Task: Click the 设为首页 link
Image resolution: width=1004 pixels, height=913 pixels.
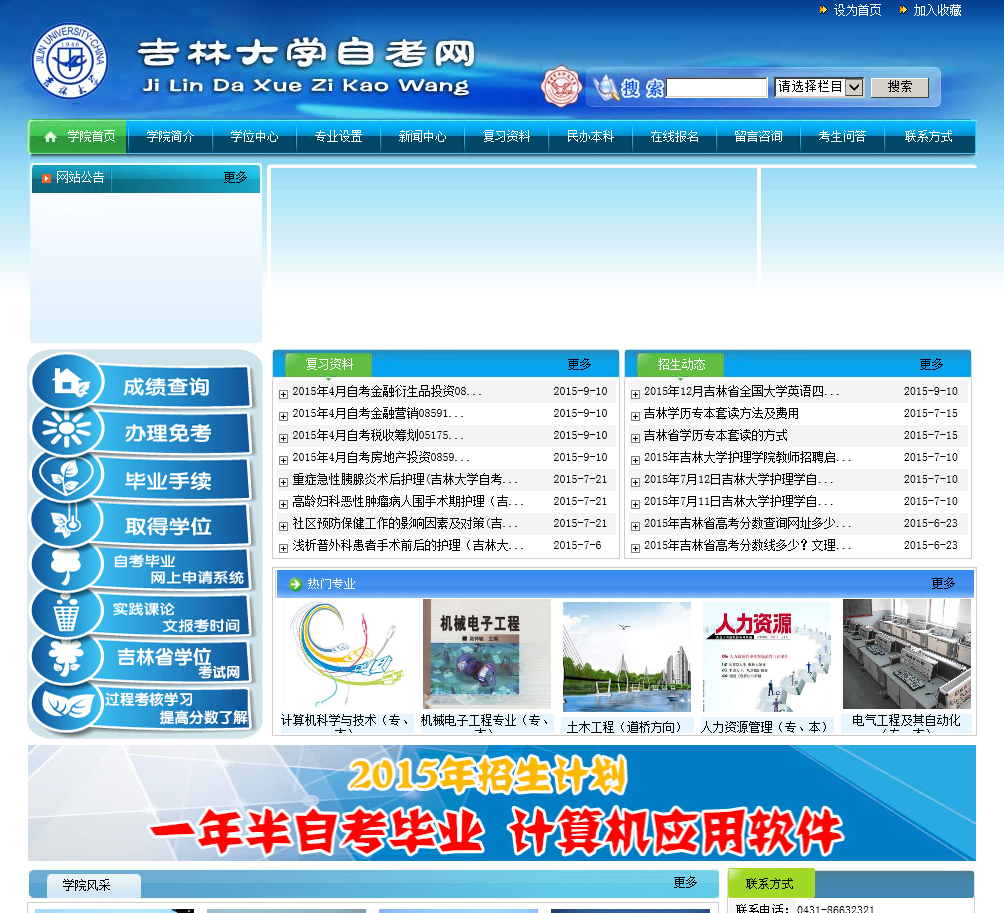Action: 857,10
